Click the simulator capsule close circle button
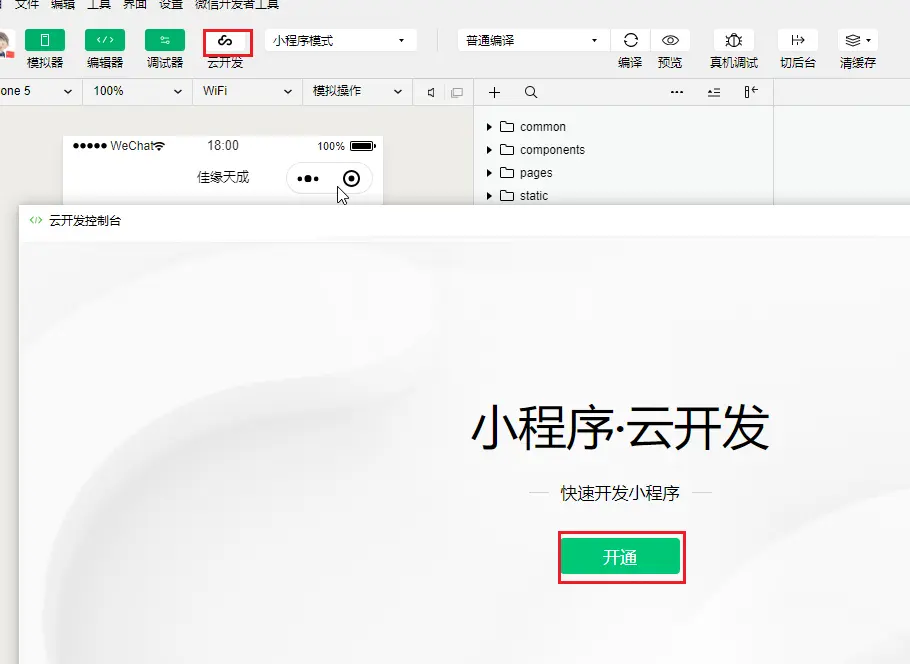This screenshot has width=910, height=664. 351,178
